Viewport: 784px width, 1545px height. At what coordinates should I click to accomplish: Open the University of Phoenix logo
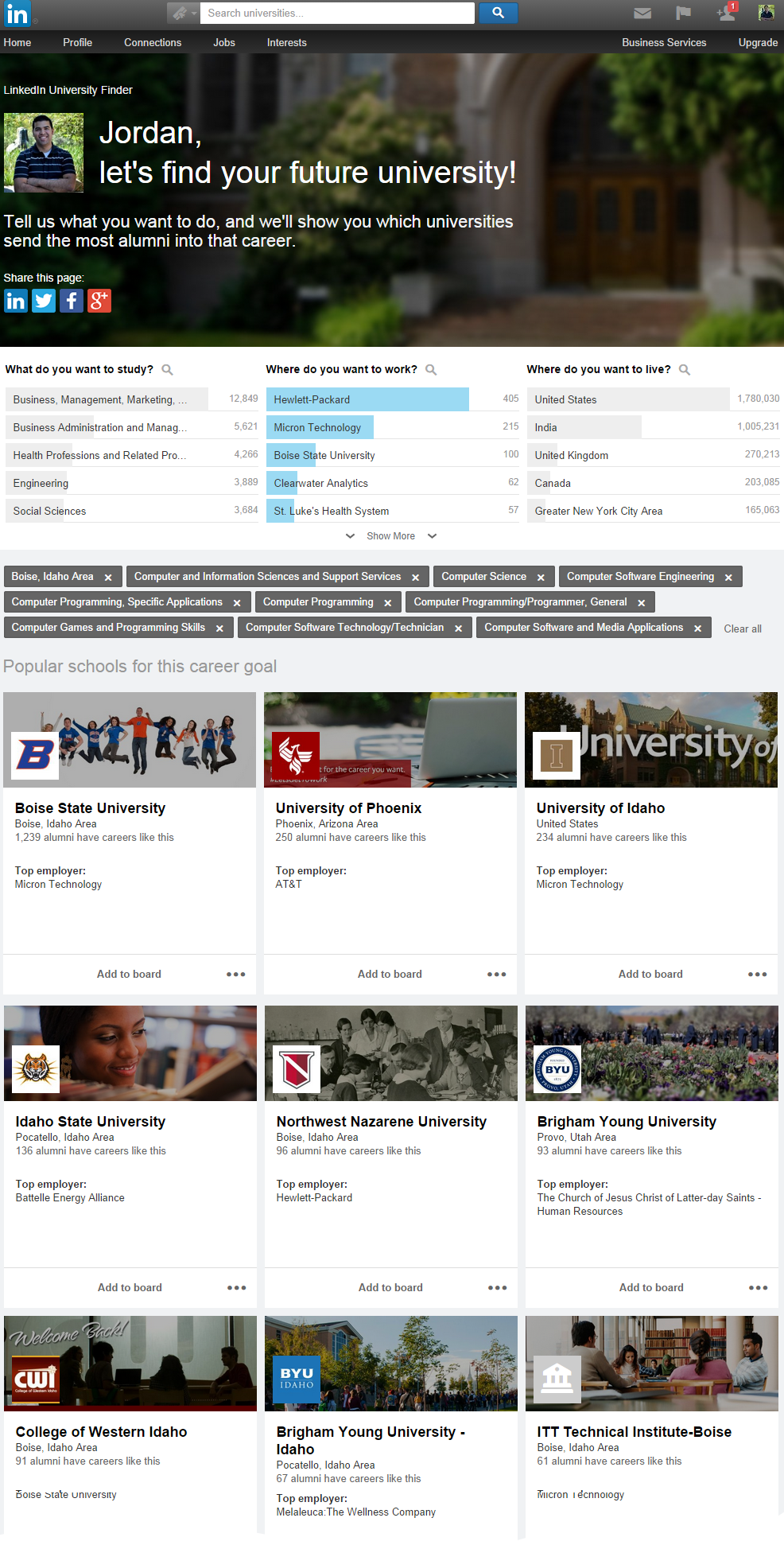click(x=296, y=755)
